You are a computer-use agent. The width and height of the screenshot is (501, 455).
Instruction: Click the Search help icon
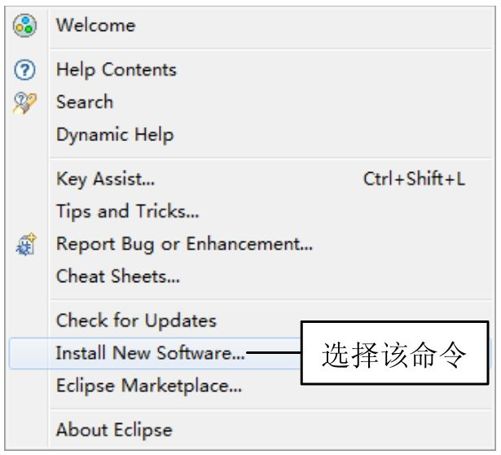(25, 103)
